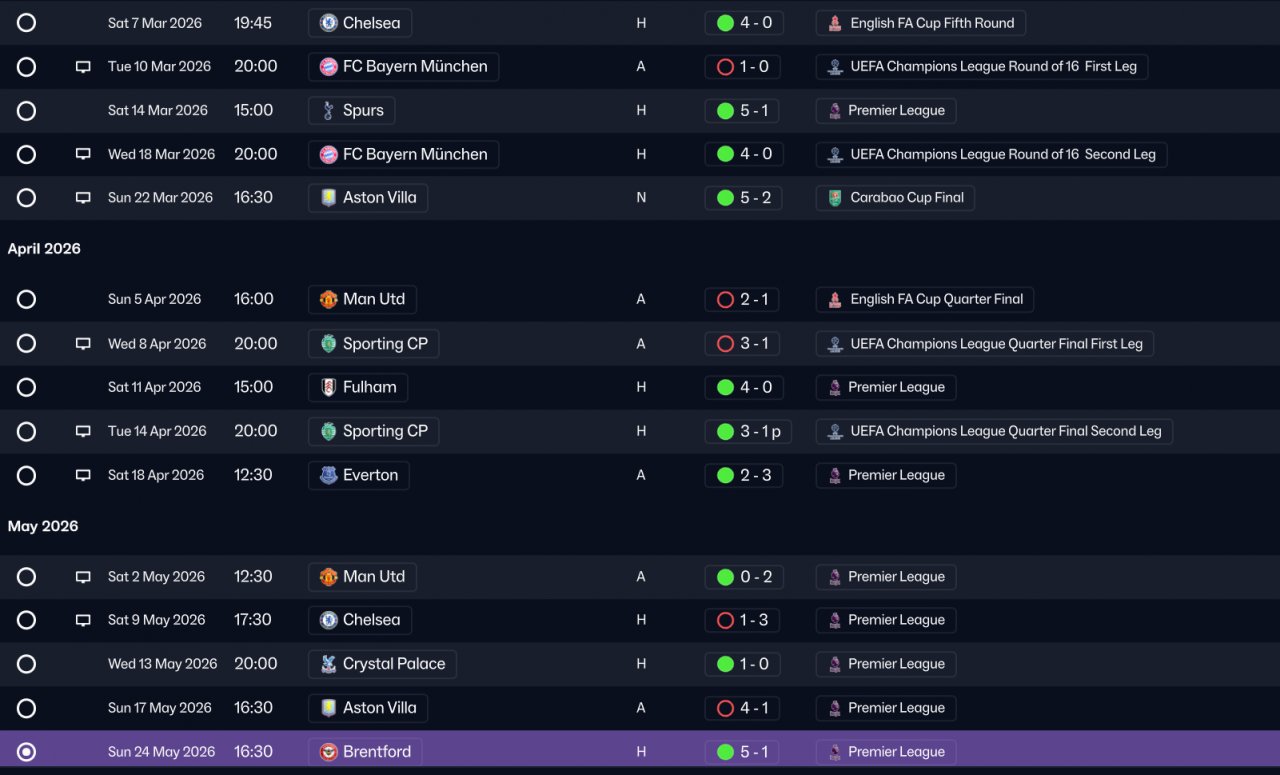Open the 3 - 1p result against Sporting CP

pos(747,432)
